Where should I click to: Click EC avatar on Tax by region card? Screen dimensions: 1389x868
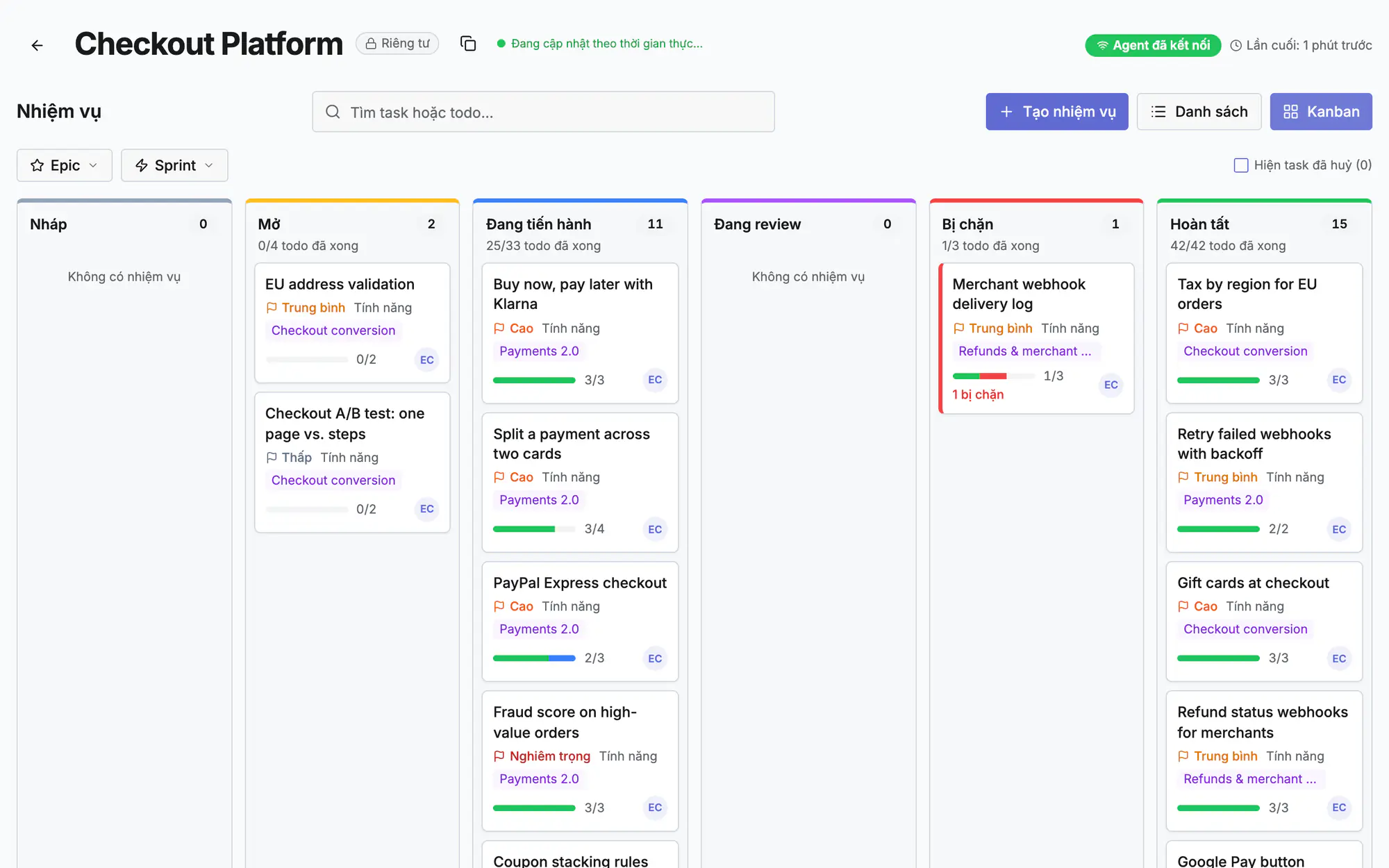(1339, 380)
